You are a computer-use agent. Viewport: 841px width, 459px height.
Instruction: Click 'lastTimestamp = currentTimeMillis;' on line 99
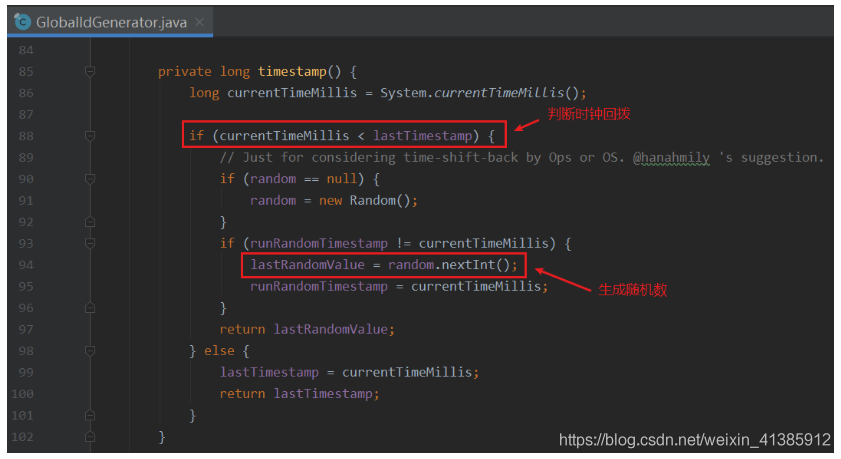click(349, 372)
